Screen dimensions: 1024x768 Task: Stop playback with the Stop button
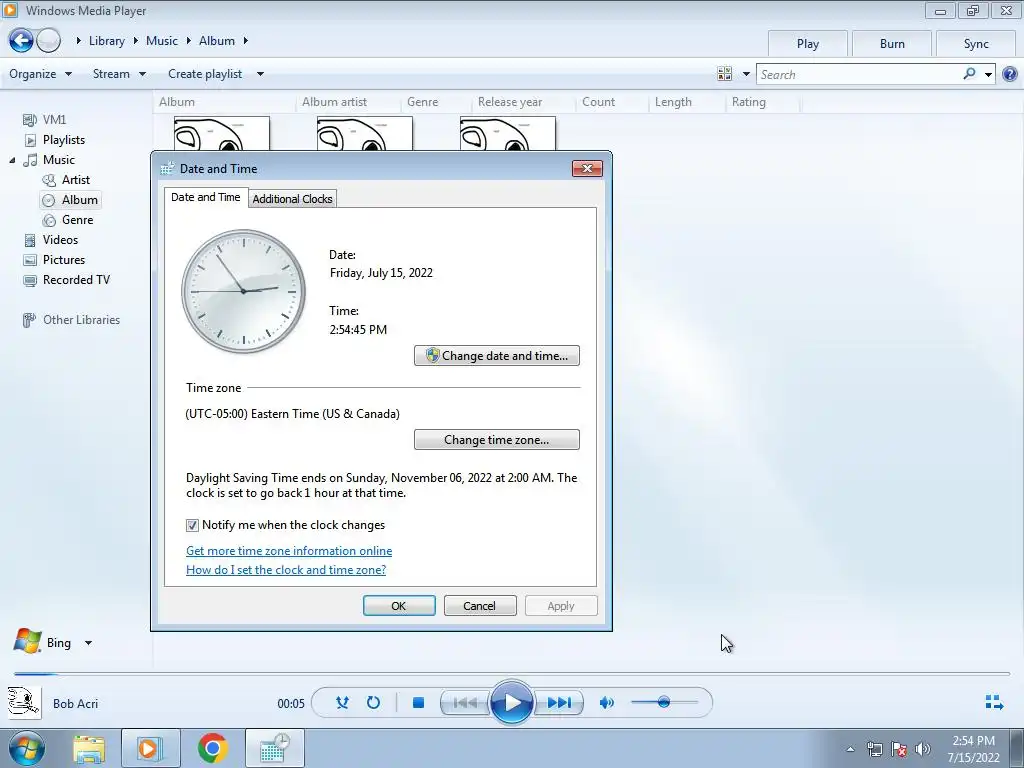tap(419, 703)
